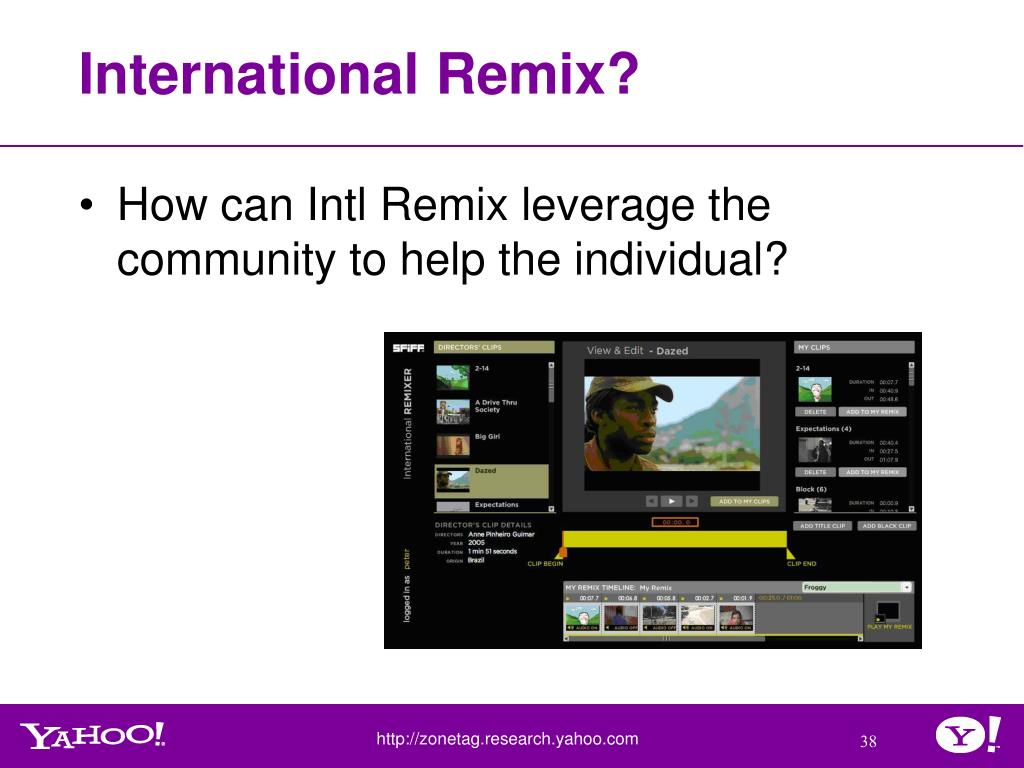The width and height of the screenshot is (1024, 768).
Task: Click the Clip End yellow marker
Action: [x=790, y=552]
